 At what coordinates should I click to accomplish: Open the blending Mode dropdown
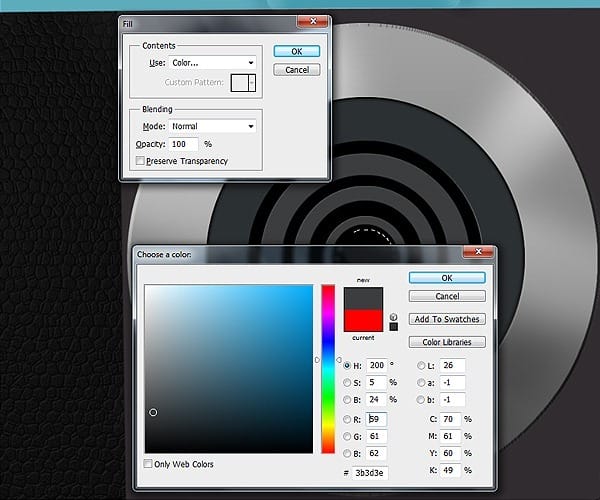click(x=212, y=126)
